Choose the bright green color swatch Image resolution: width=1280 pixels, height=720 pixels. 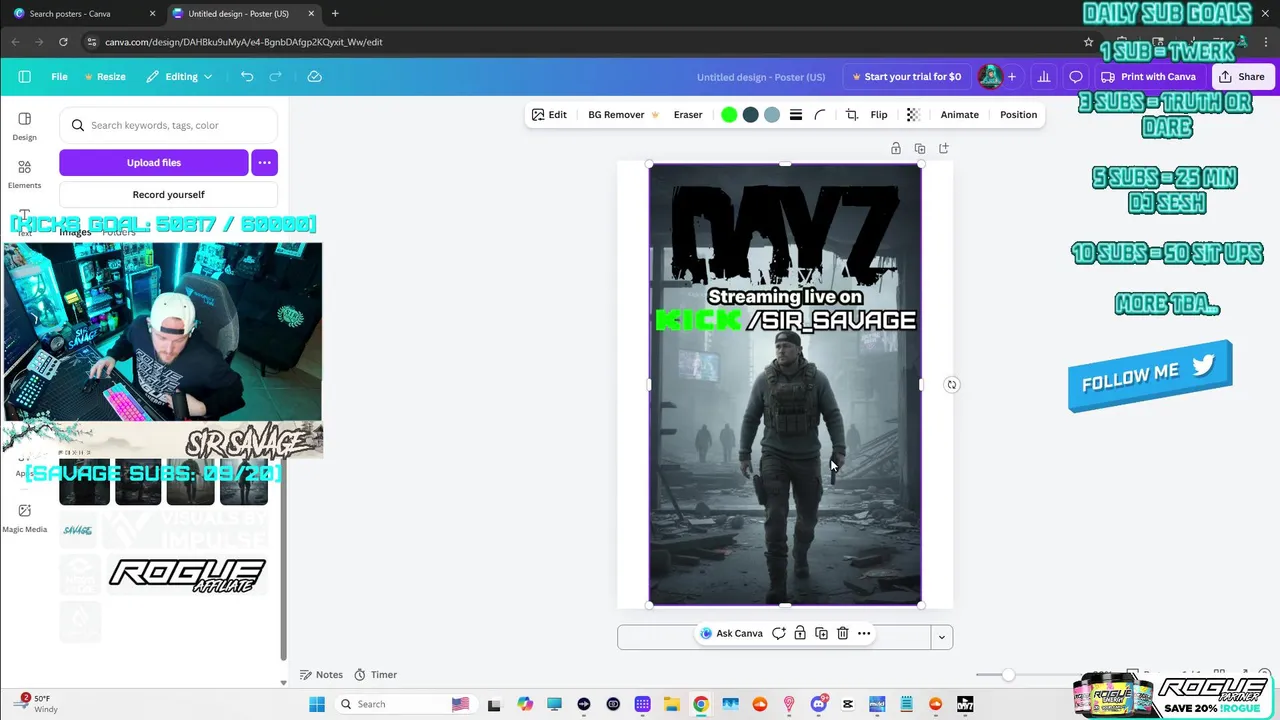(729, 115)
